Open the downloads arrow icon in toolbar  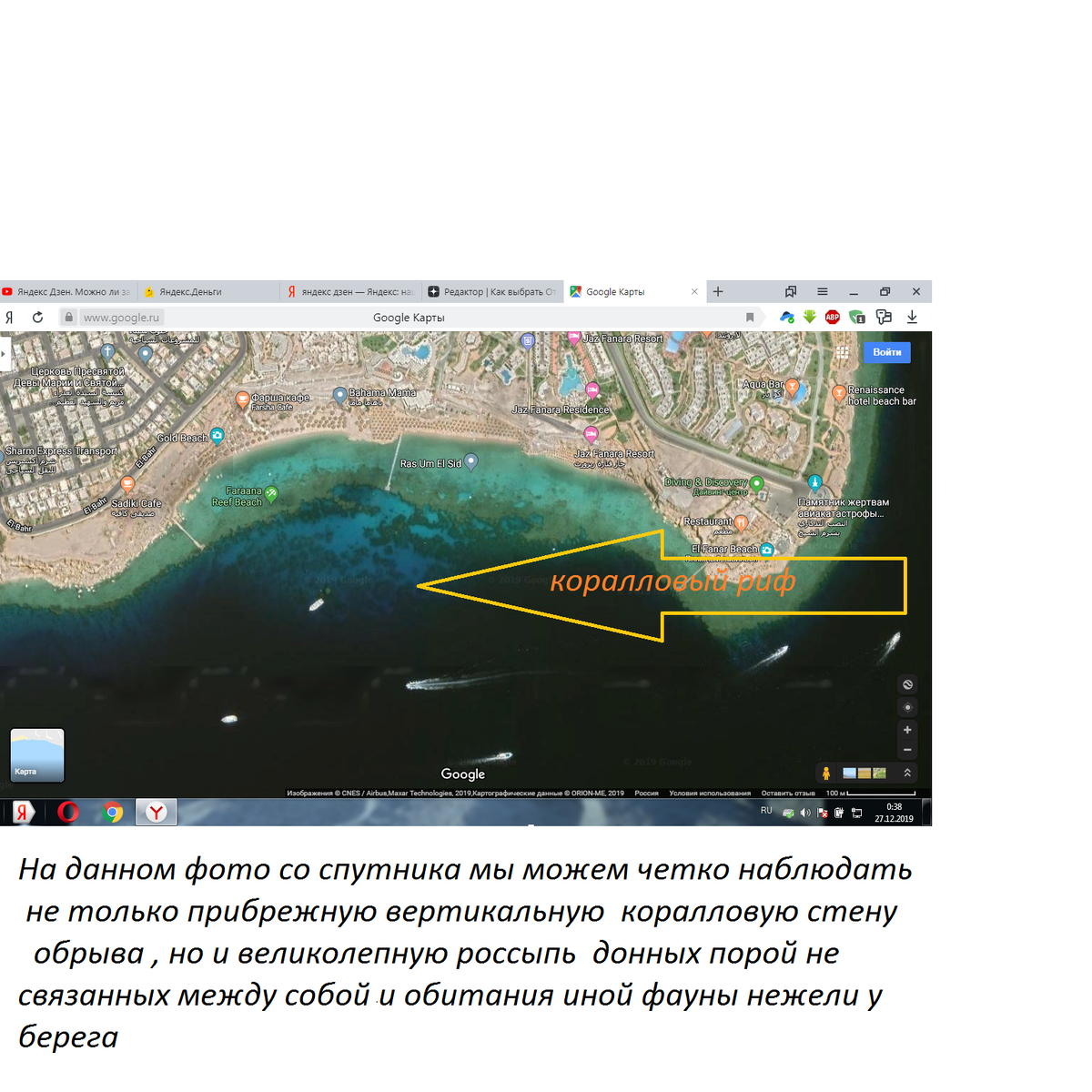[912, 317]
